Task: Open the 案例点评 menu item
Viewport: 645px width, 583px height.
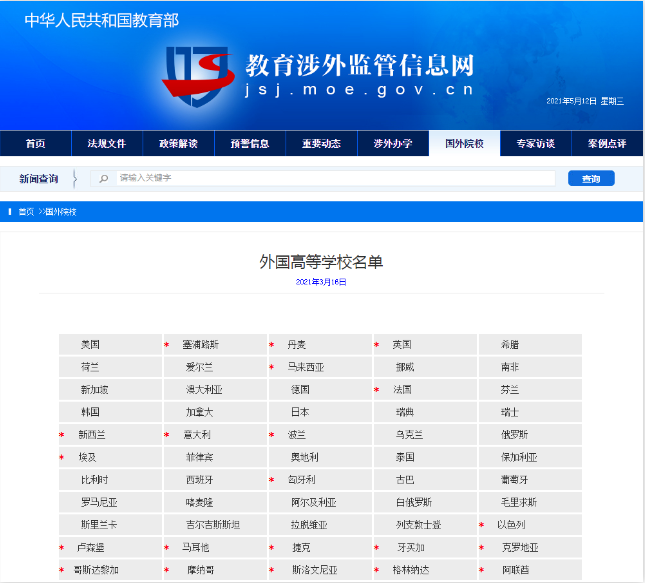Action: click(x=607, y=144)
